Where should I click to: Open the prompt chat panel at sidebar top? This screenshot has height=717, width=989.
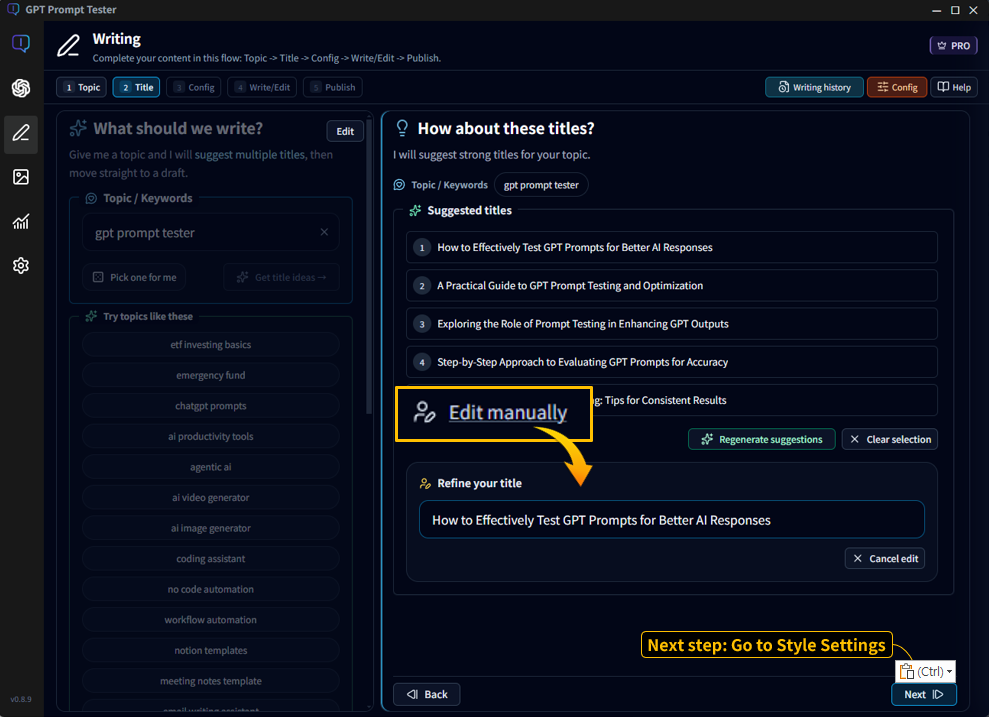20,43
